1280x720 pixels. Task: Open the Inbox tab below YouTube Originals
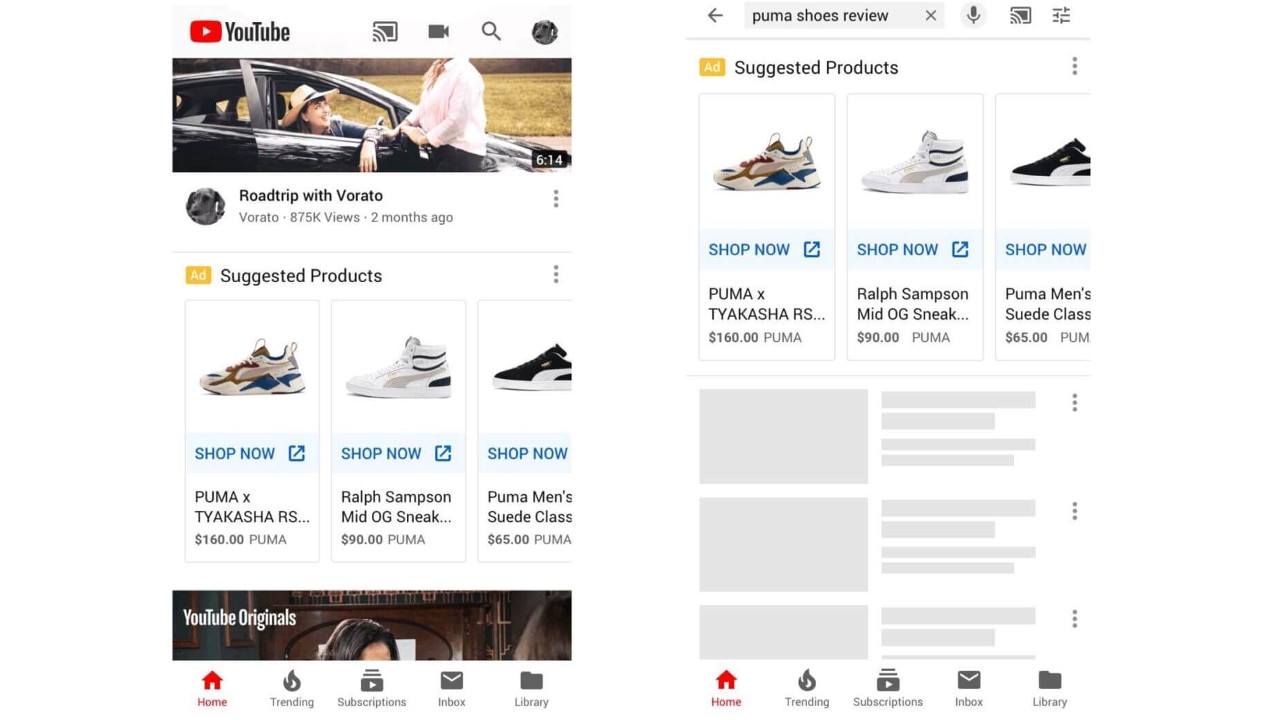pos(452,689)
